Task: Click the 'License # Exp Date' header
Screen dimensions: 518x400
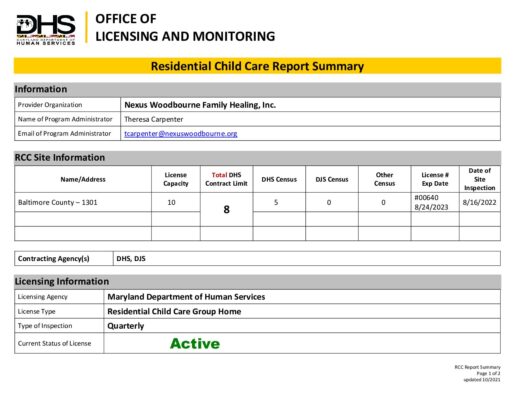Action: [435, 179]
